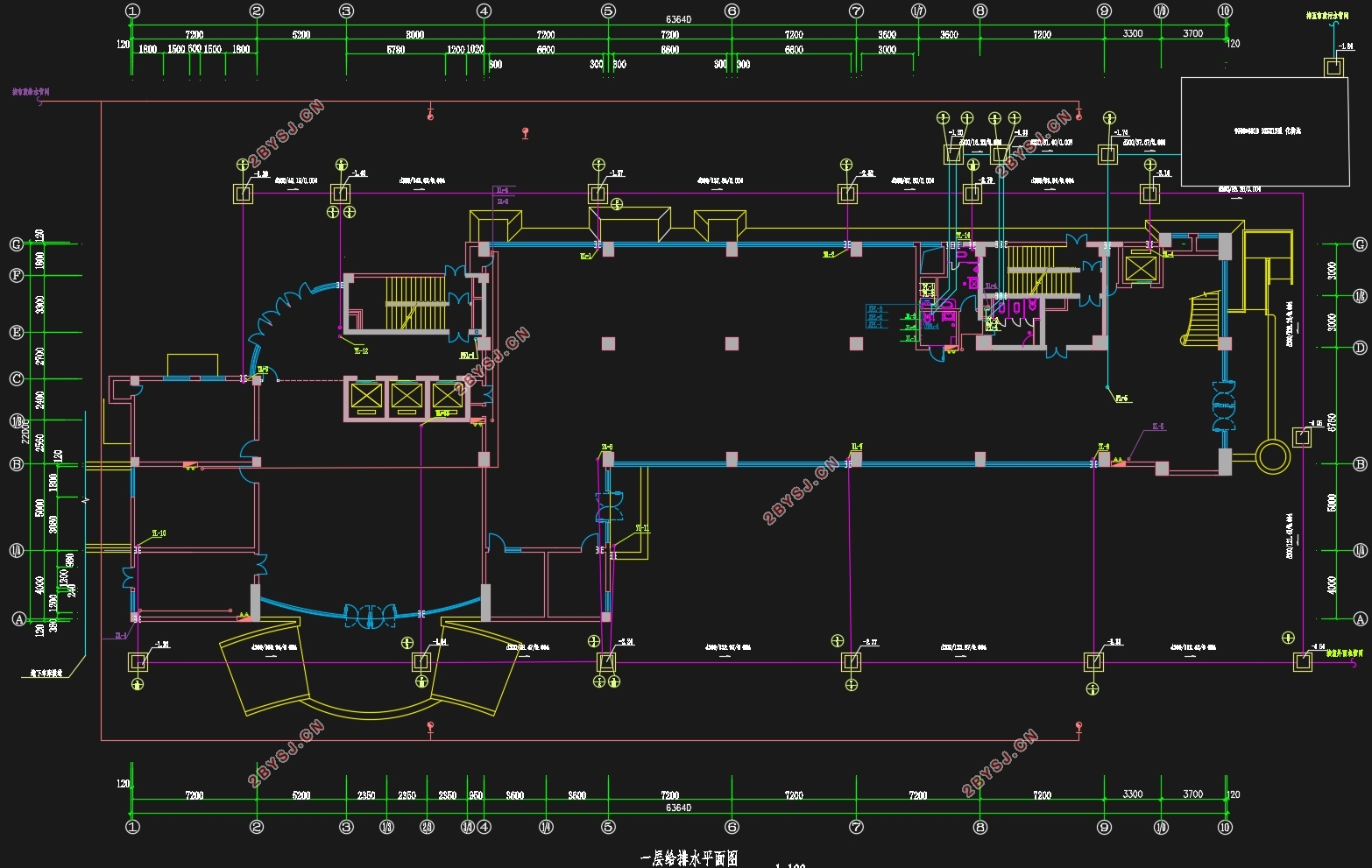Pick the 22000 overall dimension on the left
Viewport: 1372px width, 868px height.
pyautogui.click(x=26, y=430)
